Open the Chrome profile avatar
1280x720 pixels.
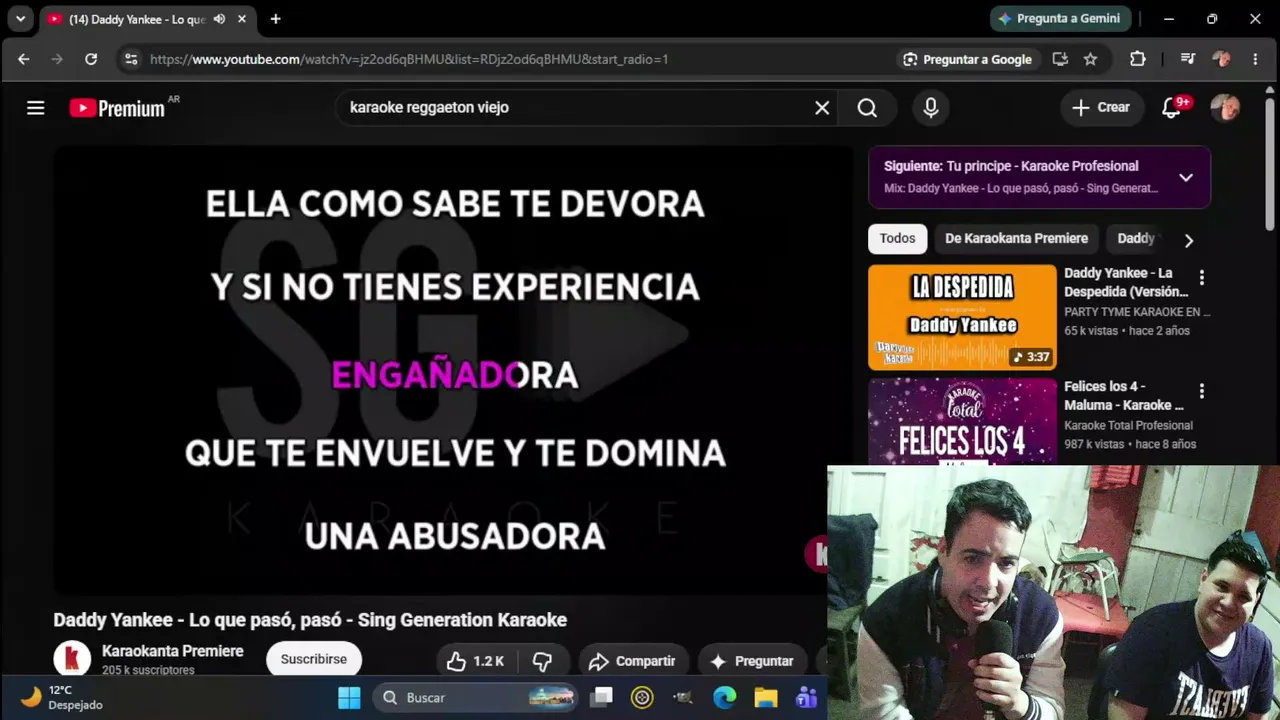(x=1221, y=59)
